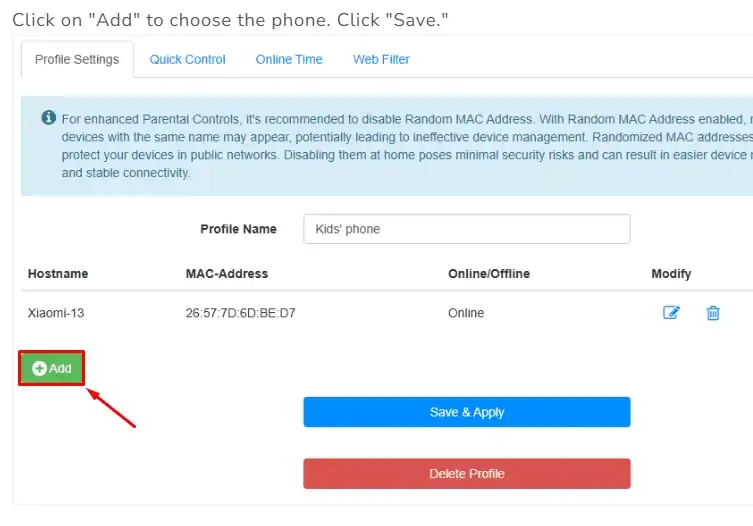Screen dimensions: 753x526
Task: Switch to the Quick Control tab
Action: (x=188, y=60)
